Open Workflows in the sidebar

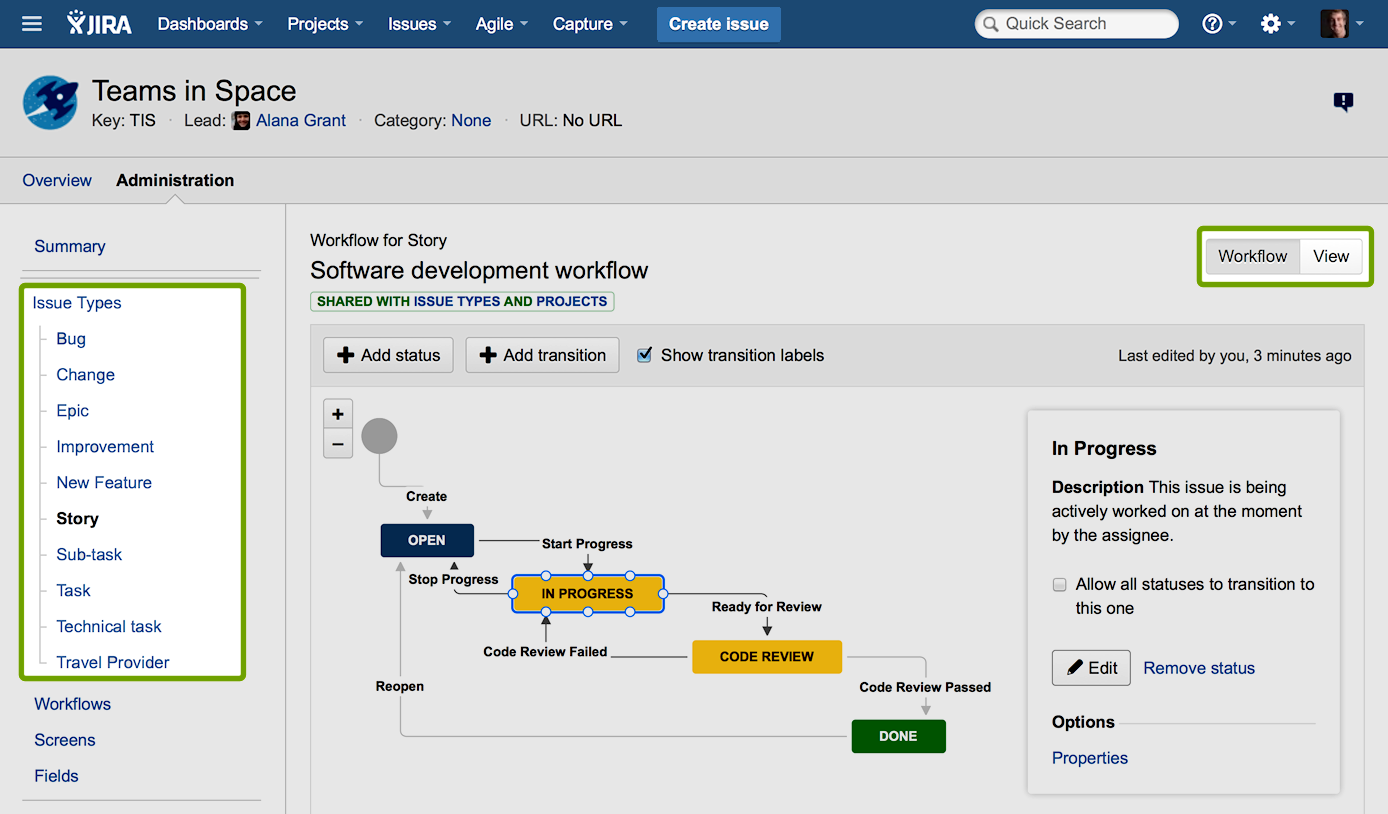pyautogui.click(x=73, y=704)
